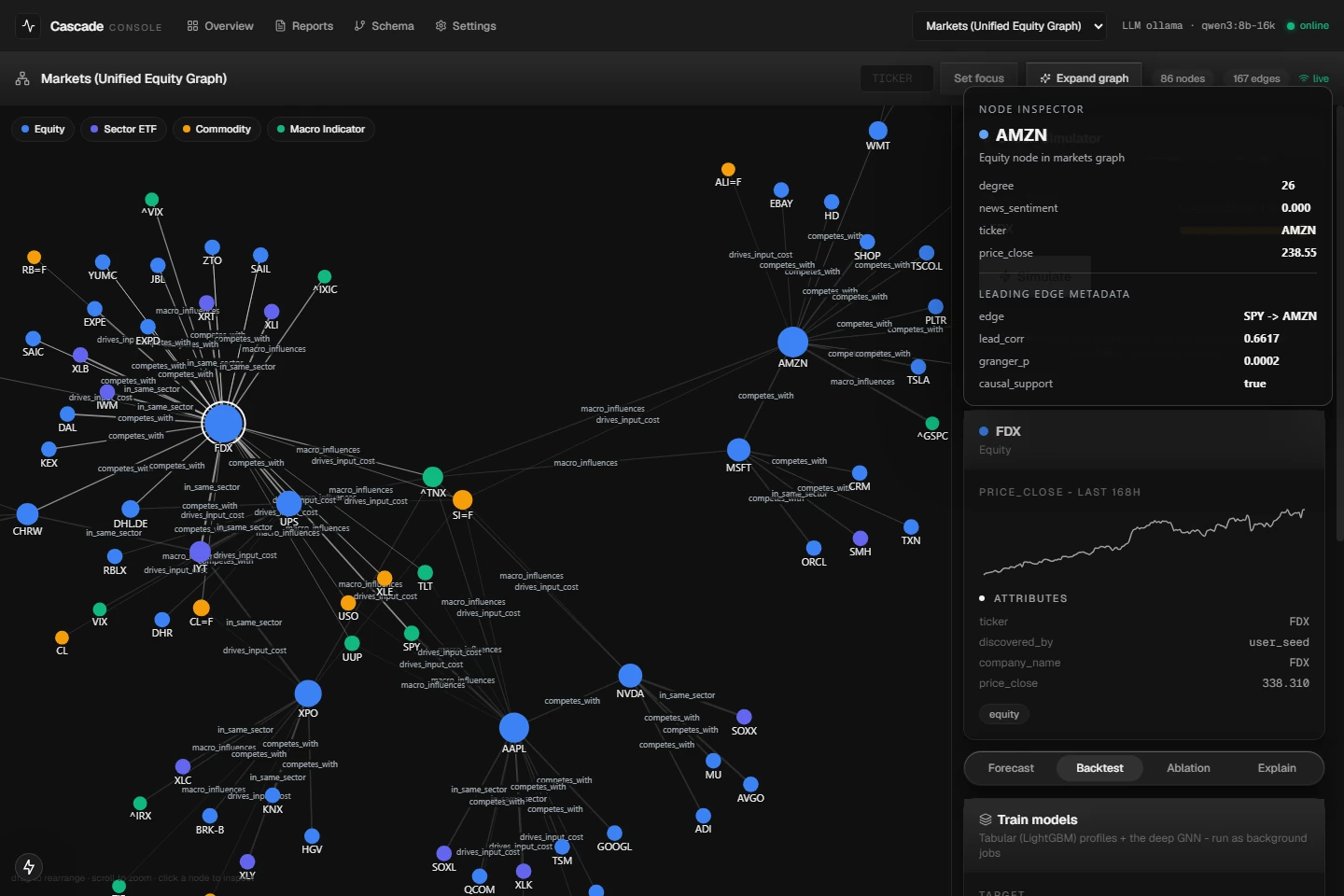The image size is (1344, 896).
Task: Select the MSFT node in the graph
Action: coord(738,450)
